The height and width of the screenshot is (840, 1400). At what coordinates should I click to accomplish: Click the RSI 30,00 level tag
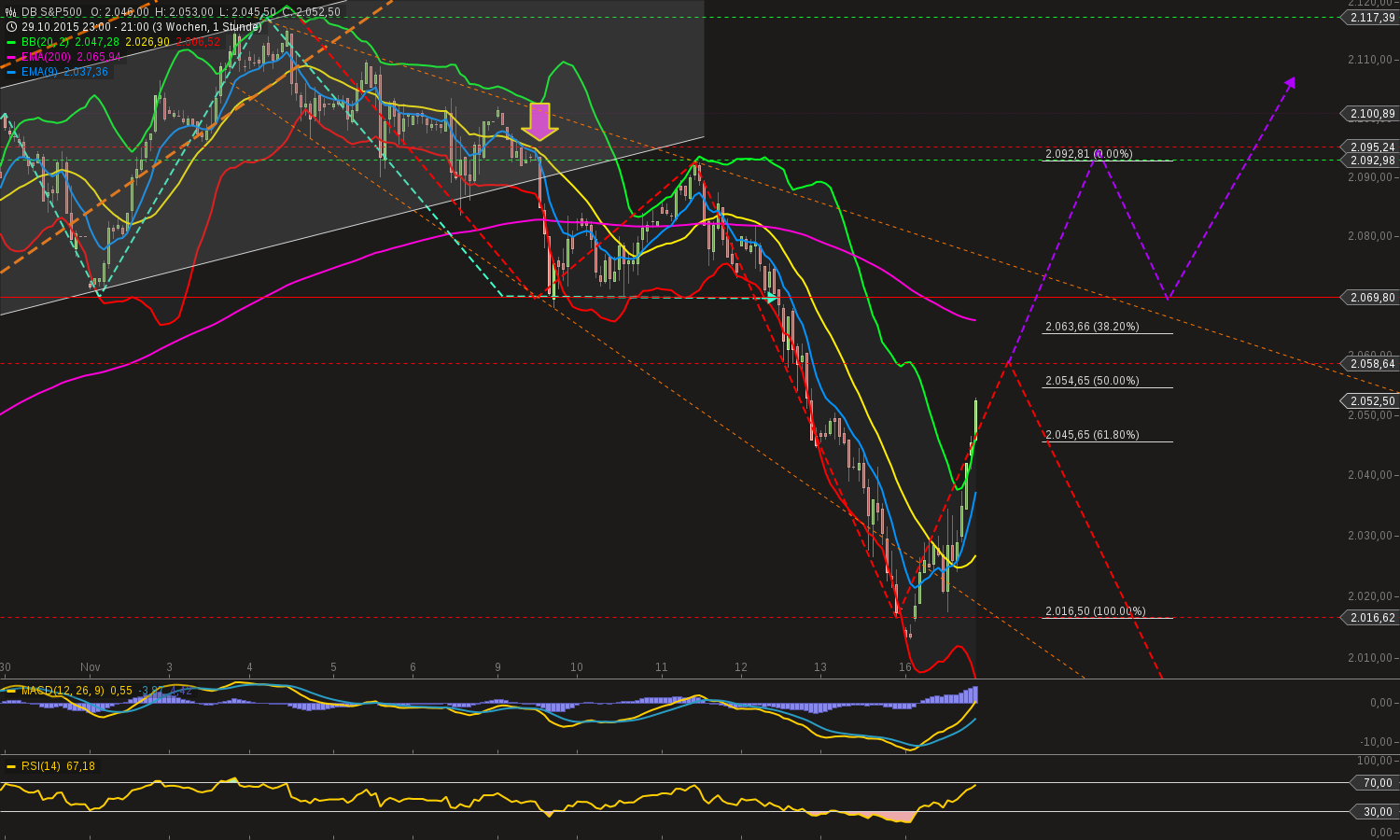pyautogui.click(x=1377, y=812)
